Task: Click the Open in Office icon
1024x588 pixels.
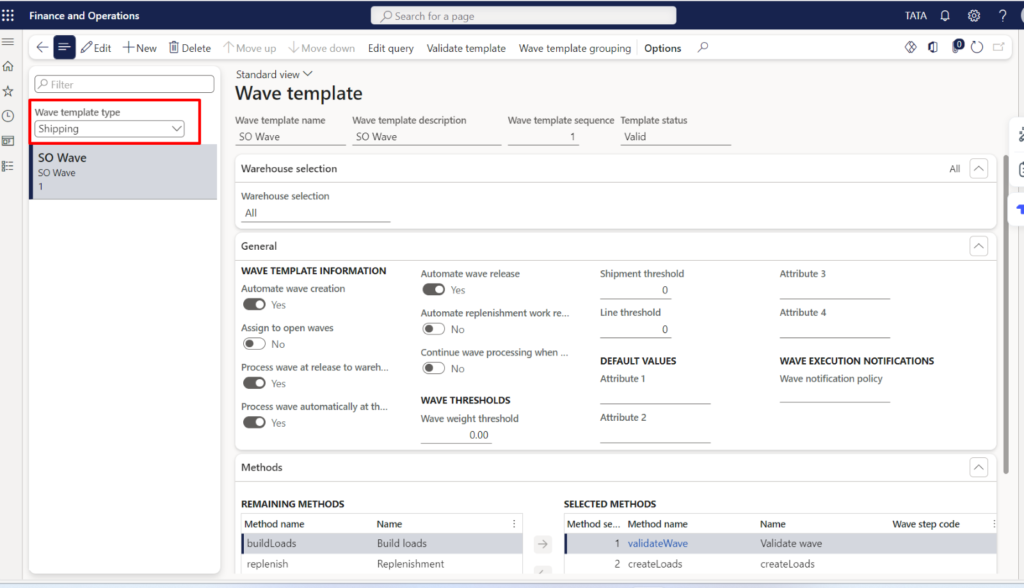Action: [x=933, y=47]
